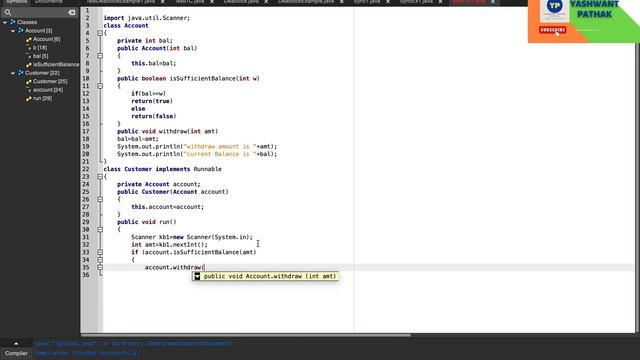640x360 pixels.
Task: Click the javac command line in messages
Action: [x=133, y=344]
